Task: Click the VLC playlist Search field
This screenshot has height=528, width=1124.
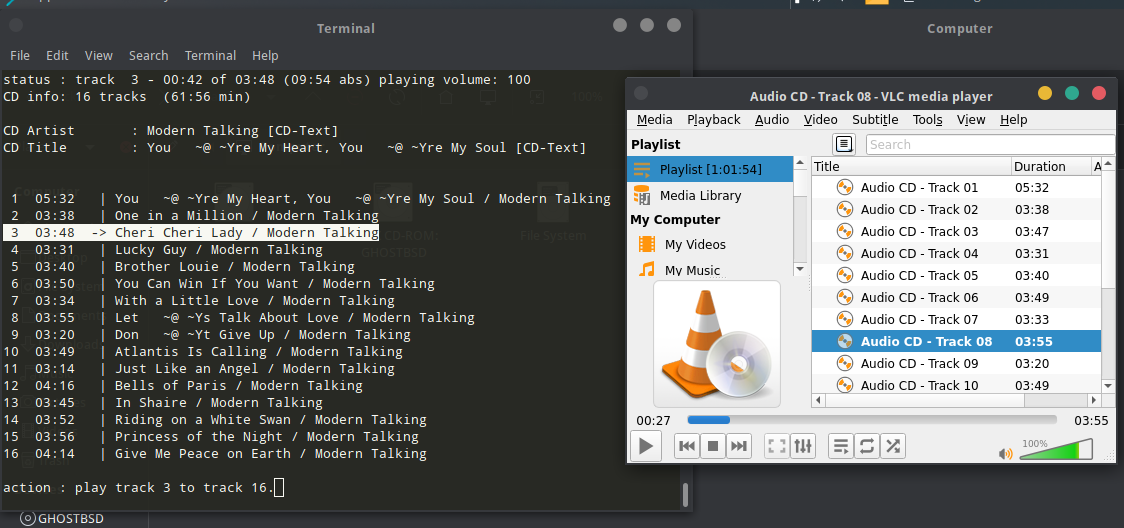Action: click(990, 144)
